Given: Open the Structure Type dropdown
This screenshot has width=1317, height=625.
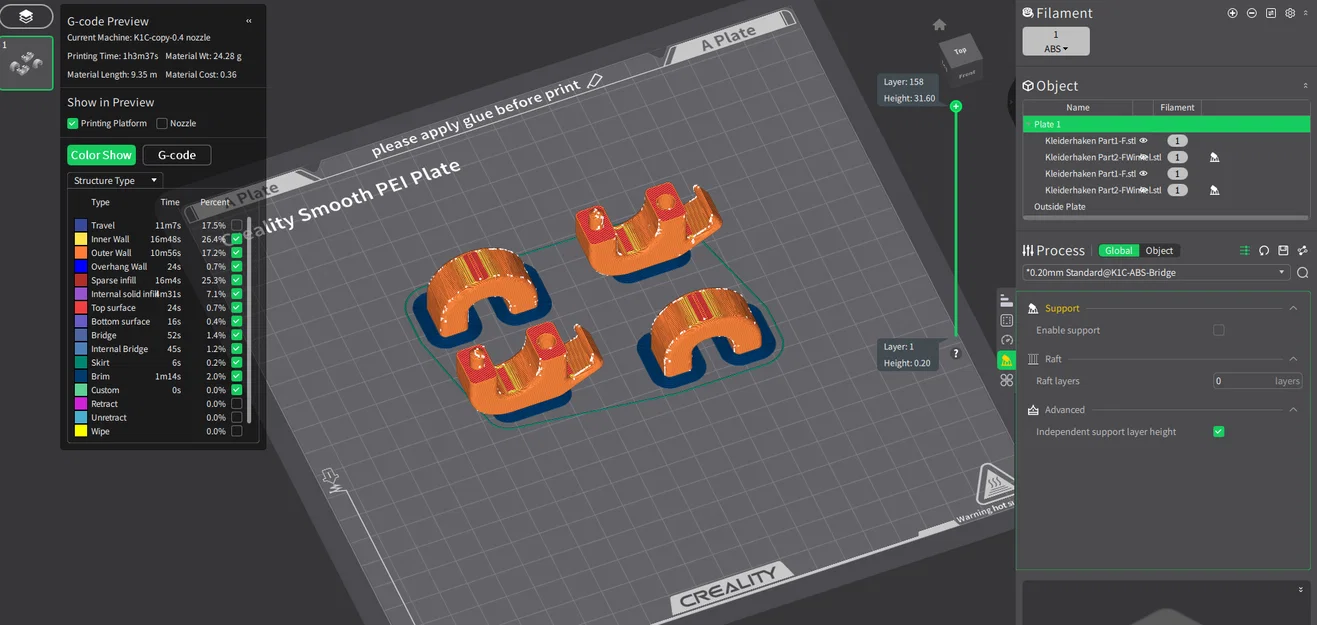Looking at the screenshot, I should click(x=115, y=181).
